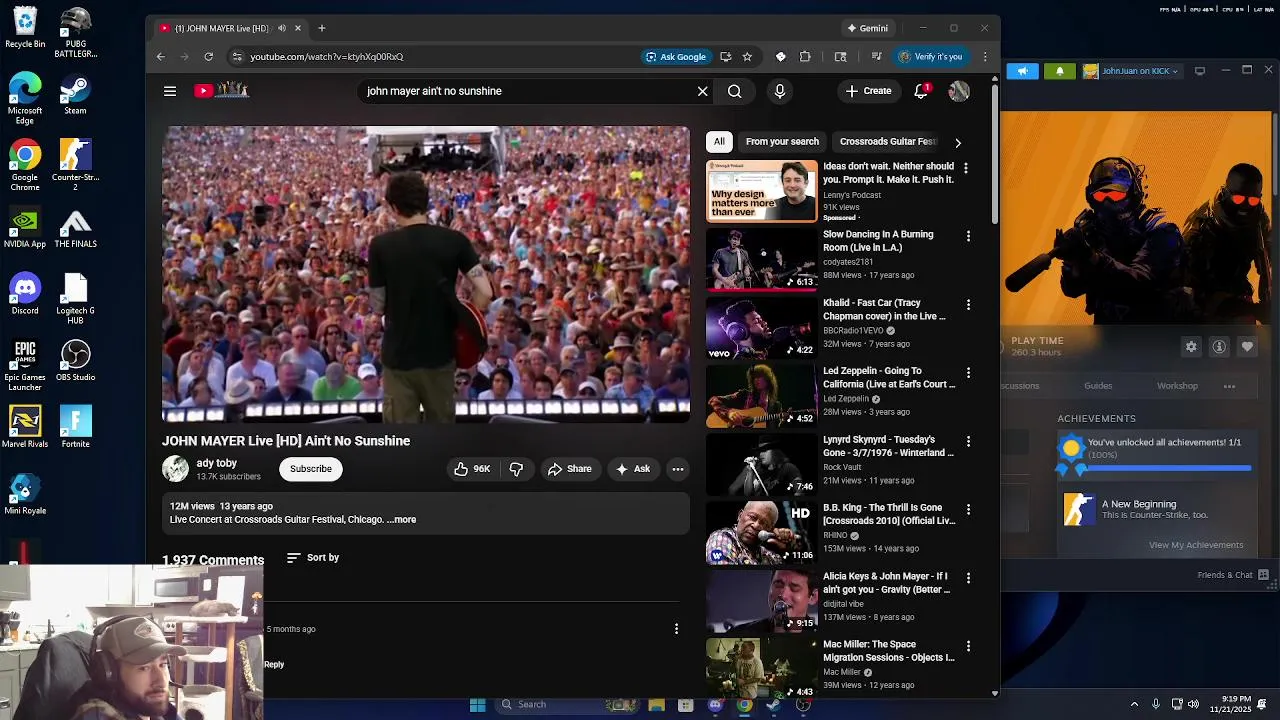Open Khalid Fast Car video thumbnail
Image resolution: width=1280 pixels, height=720 pixels.
(x=762, y=328)
